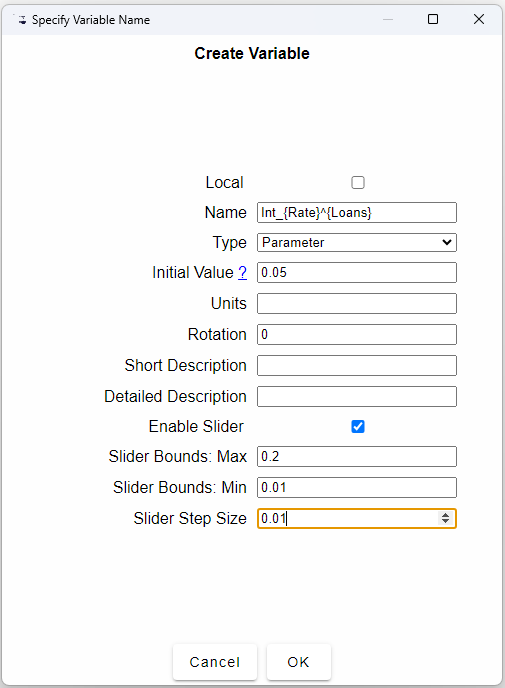Decrease Slider Step Size with down arrow
This screenshot has height=688, width=505.
click(445, 521)
